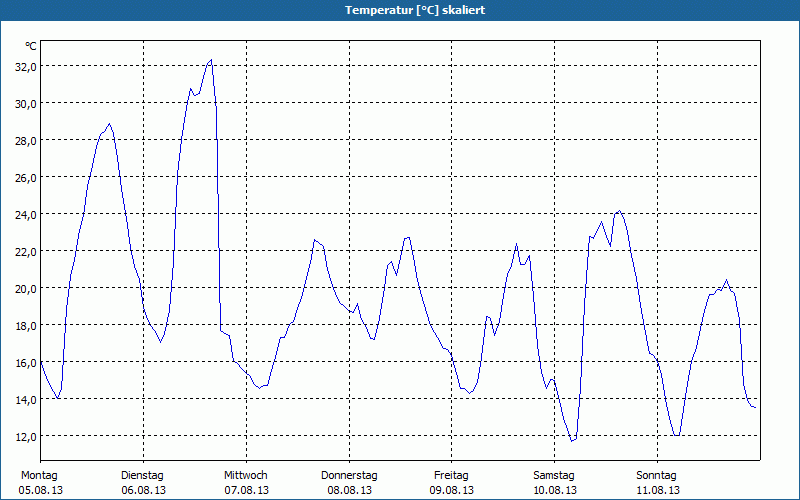Viewport: 800px width, 500px height.
Task: Click the 16,0 axis label
Action: tap(26, 363)
